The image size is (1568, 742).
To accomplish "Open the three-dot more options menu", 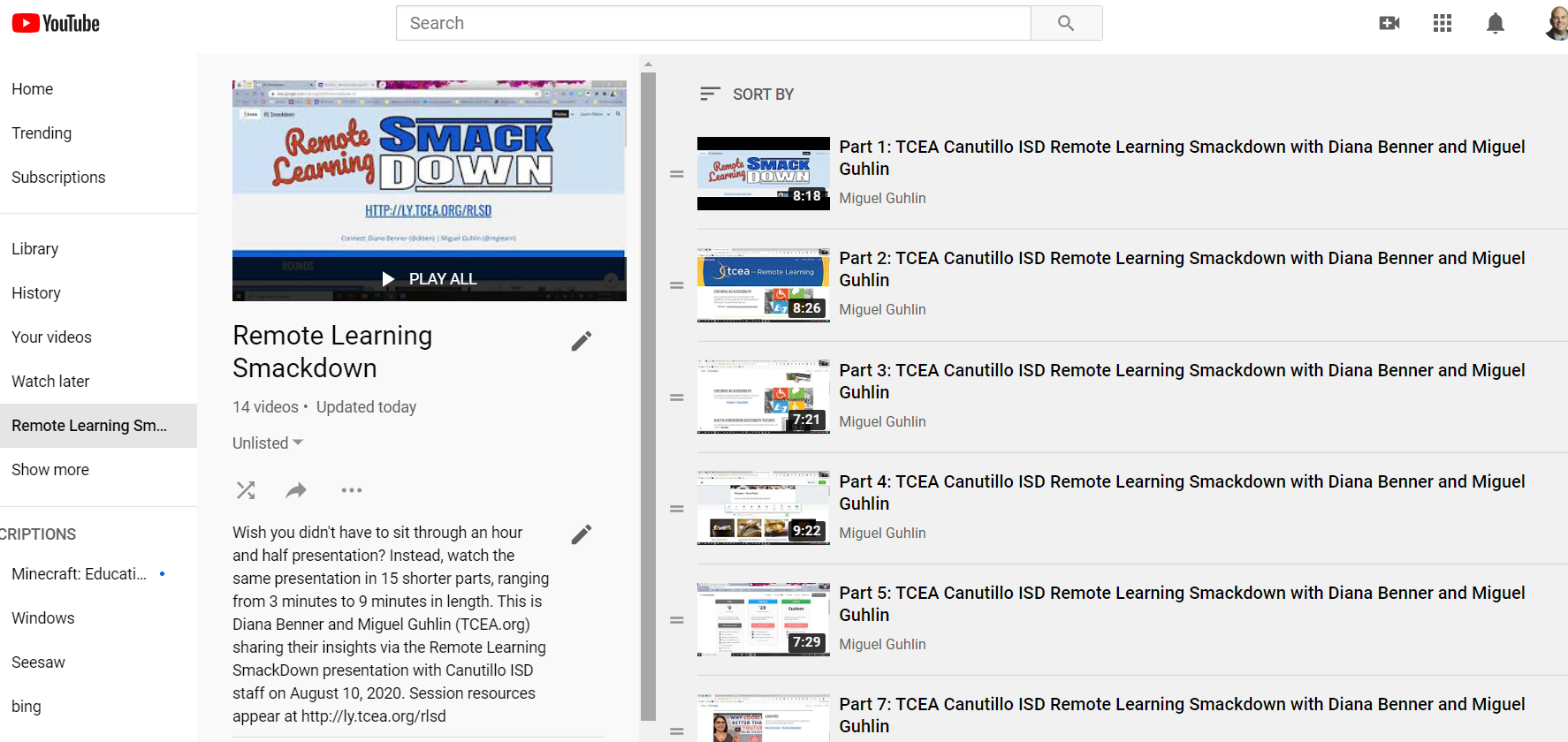I will 352,490.
